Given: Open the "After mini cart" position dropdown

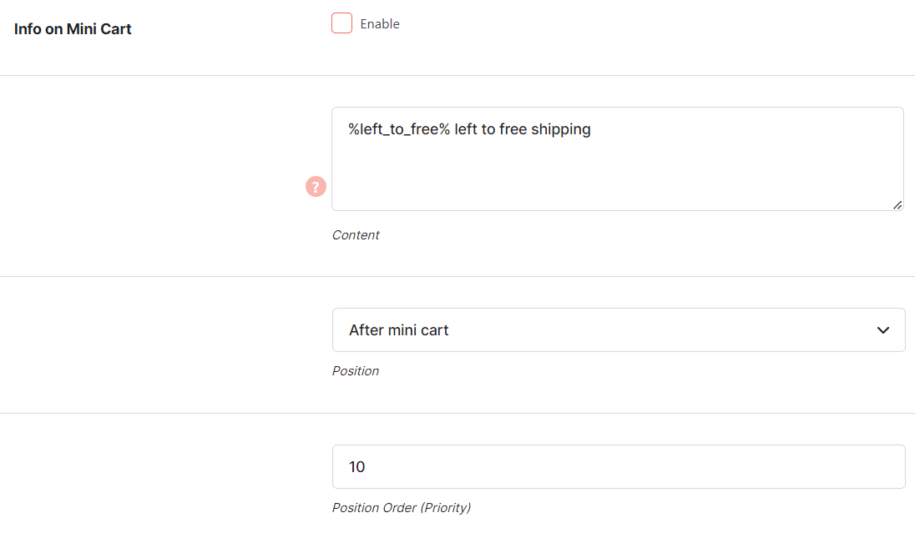Looking at the screenshot, I should pyautogui.click(x=619, y=330).
